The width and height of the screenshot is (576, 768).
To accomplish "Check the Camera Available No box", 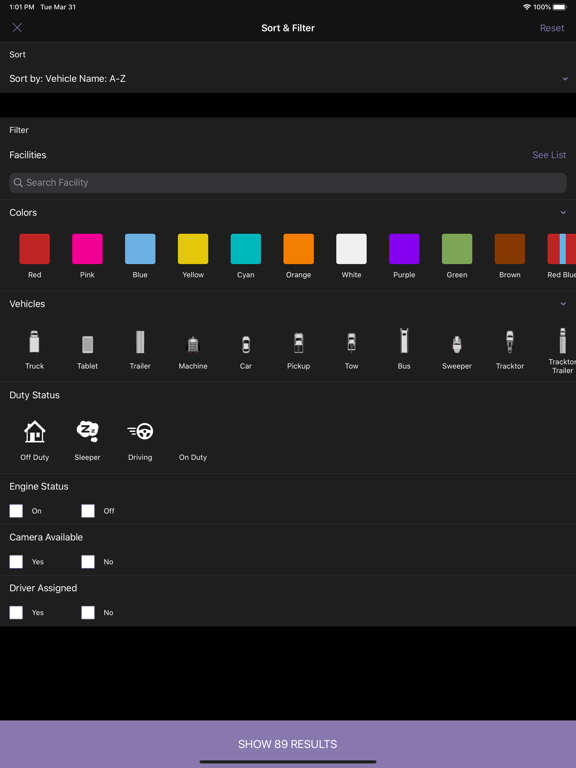I will click(x=88, y=562).
